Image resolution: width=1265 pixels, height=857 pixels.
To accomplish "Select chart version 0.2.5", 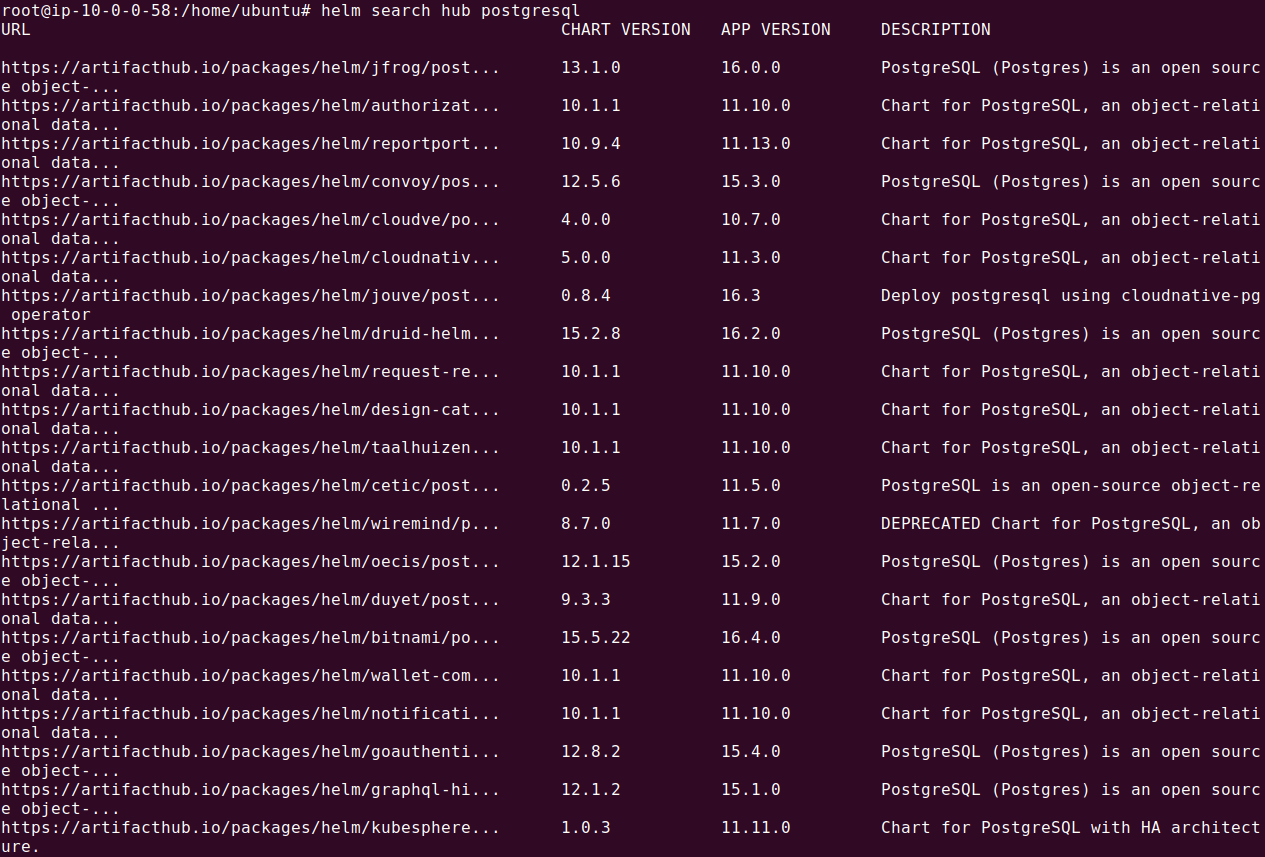I will point(586,486).
